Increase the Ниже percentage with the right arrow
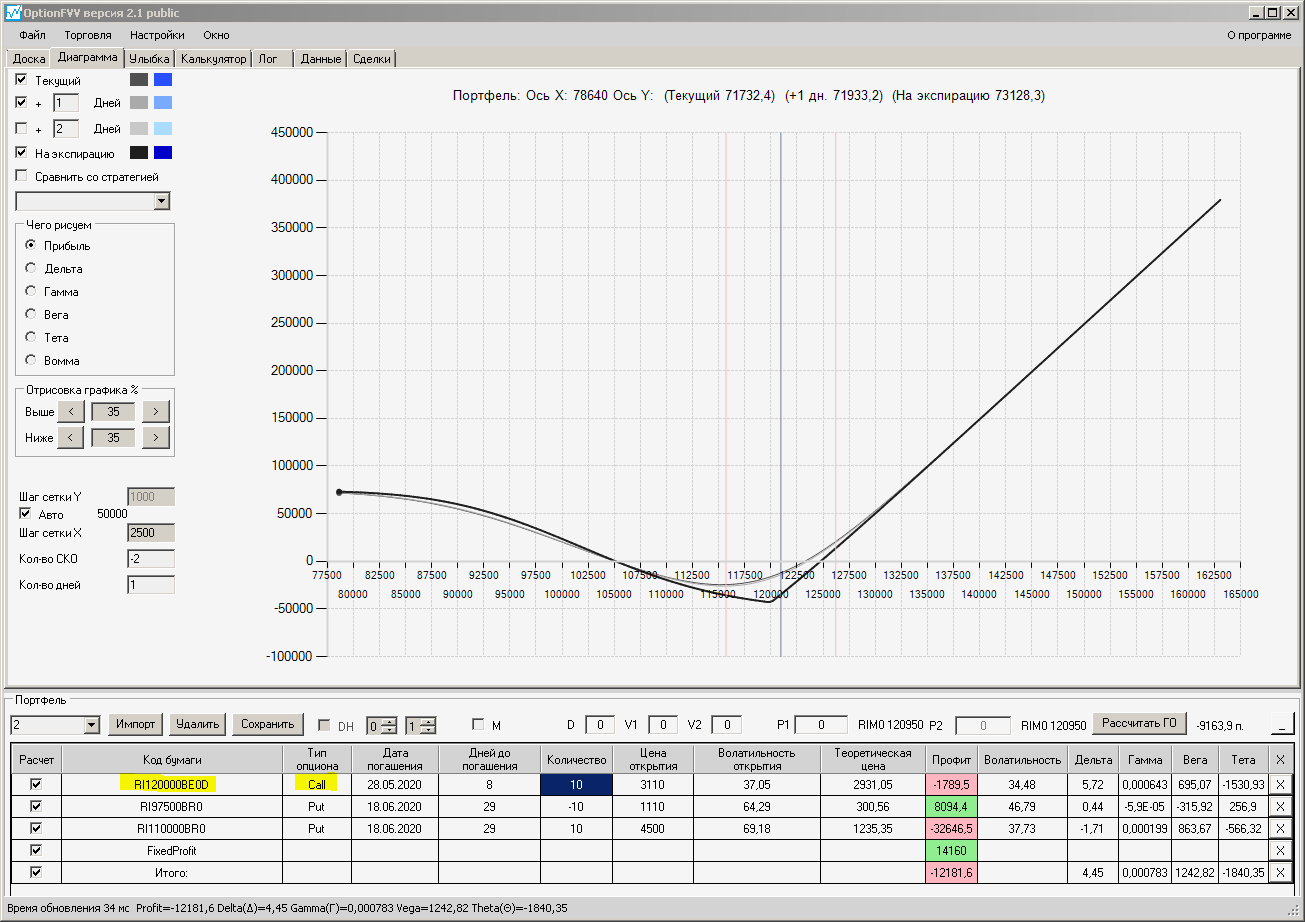This screenshot has height=922, width=1305. point(156,437)
